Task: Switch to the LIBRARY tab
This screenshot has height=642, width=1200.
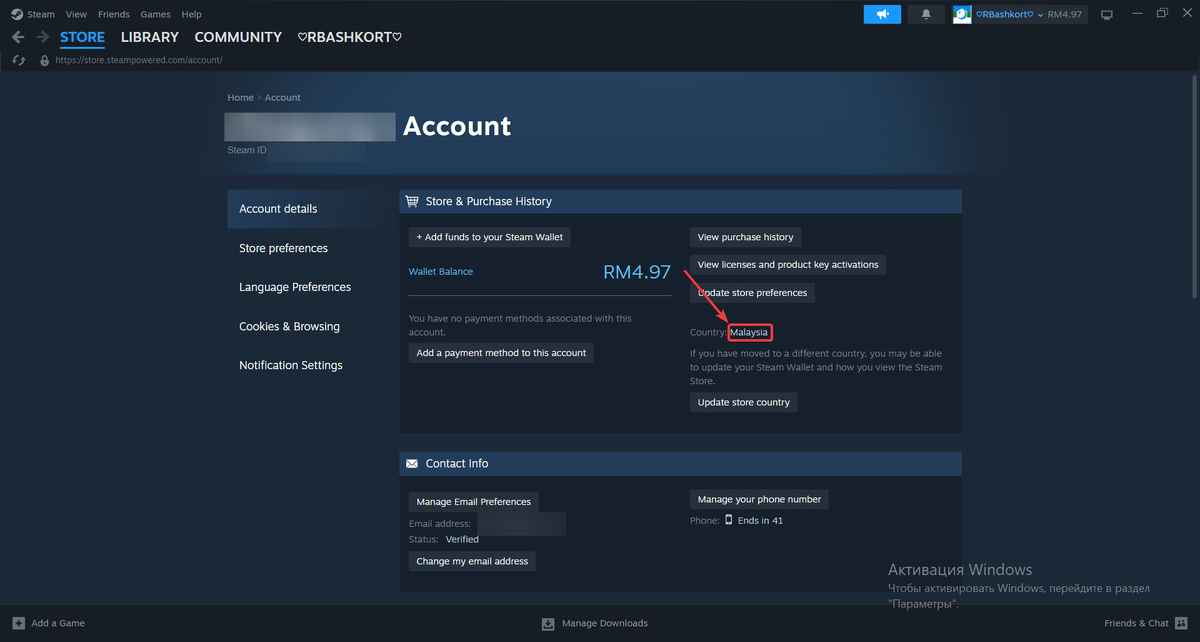Action: (150, 37)
